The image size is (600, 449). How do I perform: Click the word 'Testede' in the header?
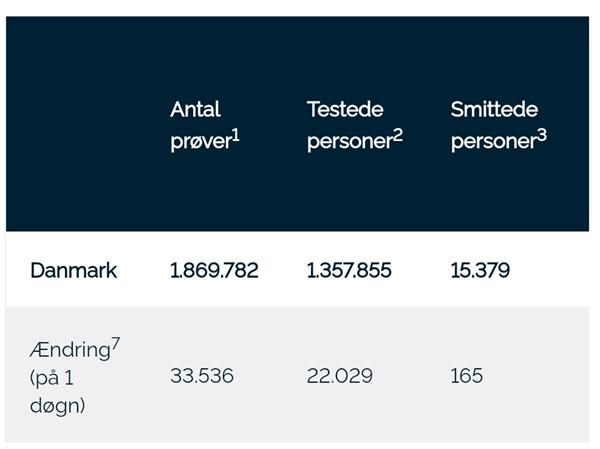click(345, 109)
